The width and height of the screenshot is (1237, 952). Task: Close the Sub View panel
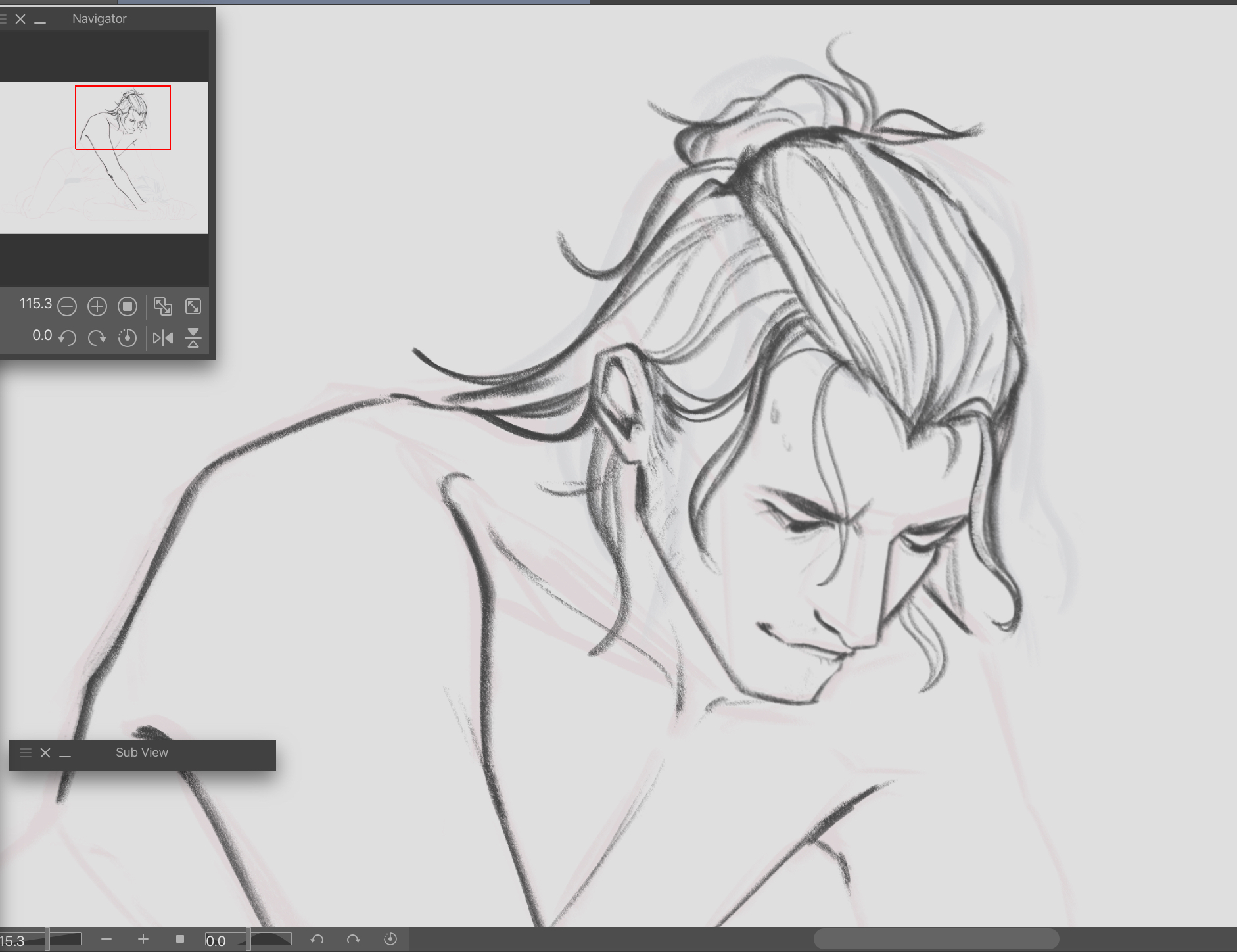(x=45, y=753)
